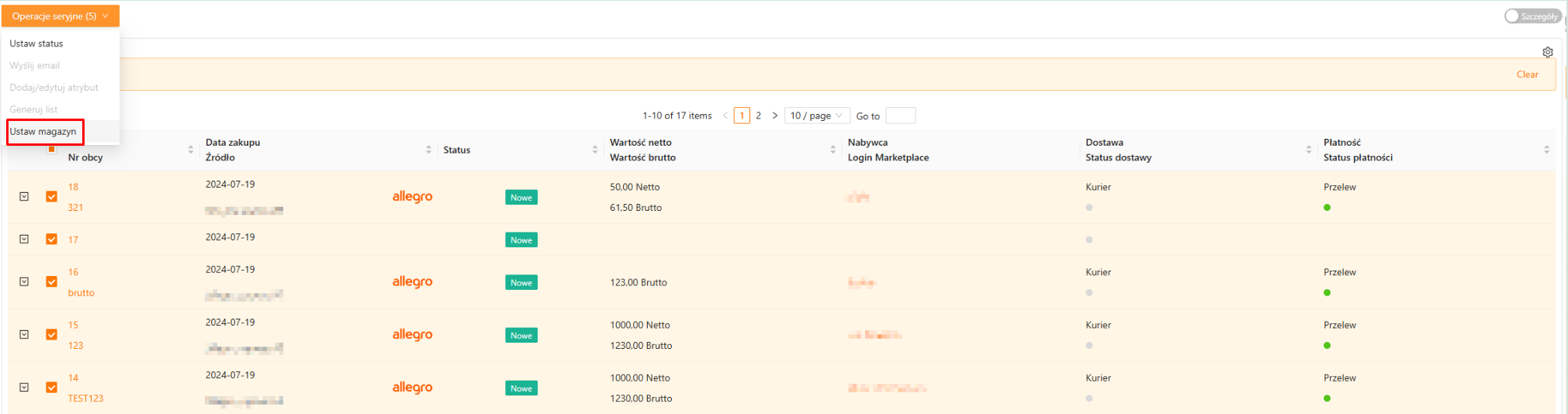Click sort arrows in Nr obcy column
1568x414 pixels.
click(x=191, y=150)
